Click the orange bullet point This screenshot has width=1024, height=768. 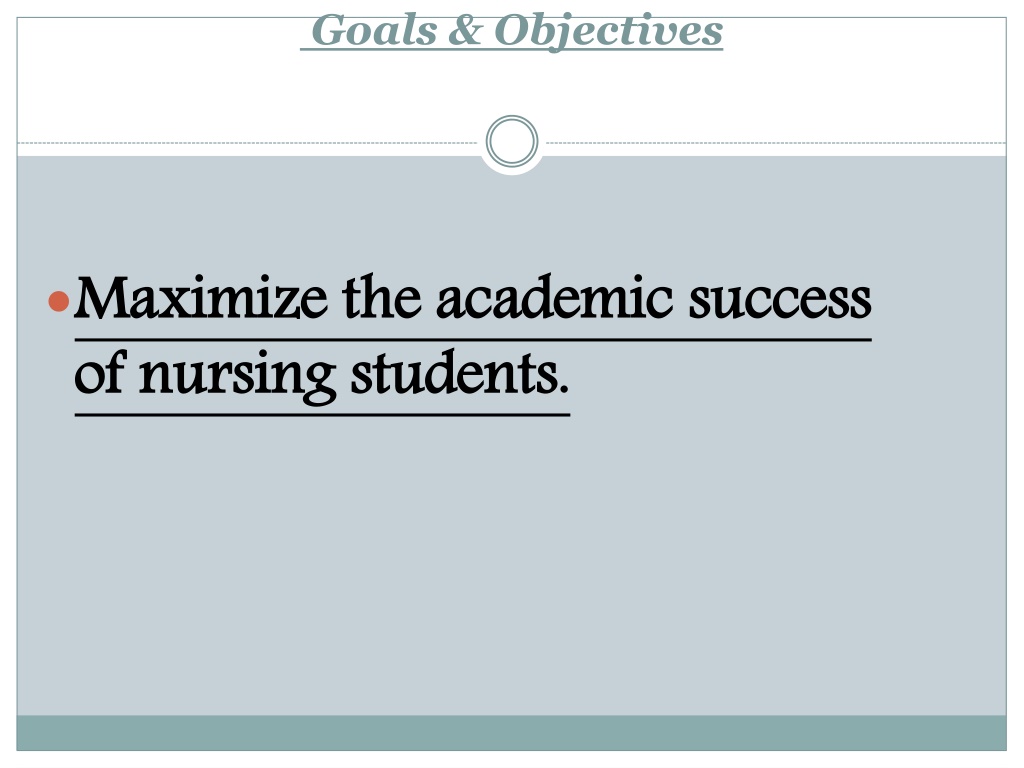[x=59, y=301]
